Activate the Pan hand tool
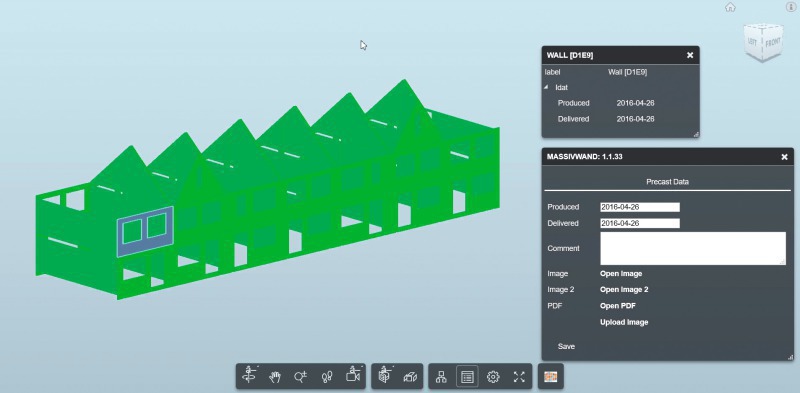The height and width of the screenshot is (393, 800). click(x=275, y=377)
